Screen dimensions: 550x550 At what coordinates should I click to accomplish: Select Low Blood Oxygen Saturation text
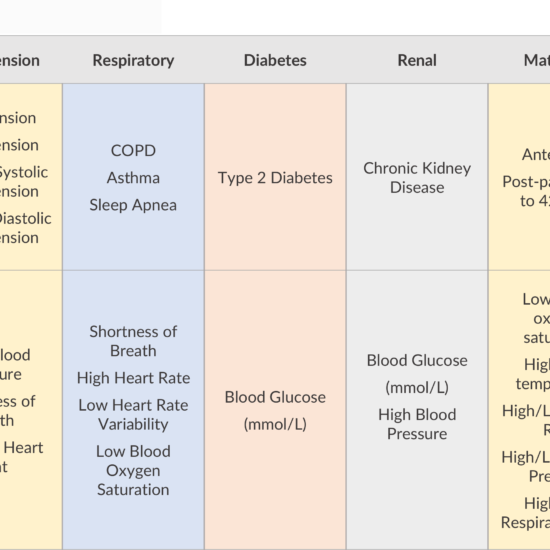click(x=133, y=470)
